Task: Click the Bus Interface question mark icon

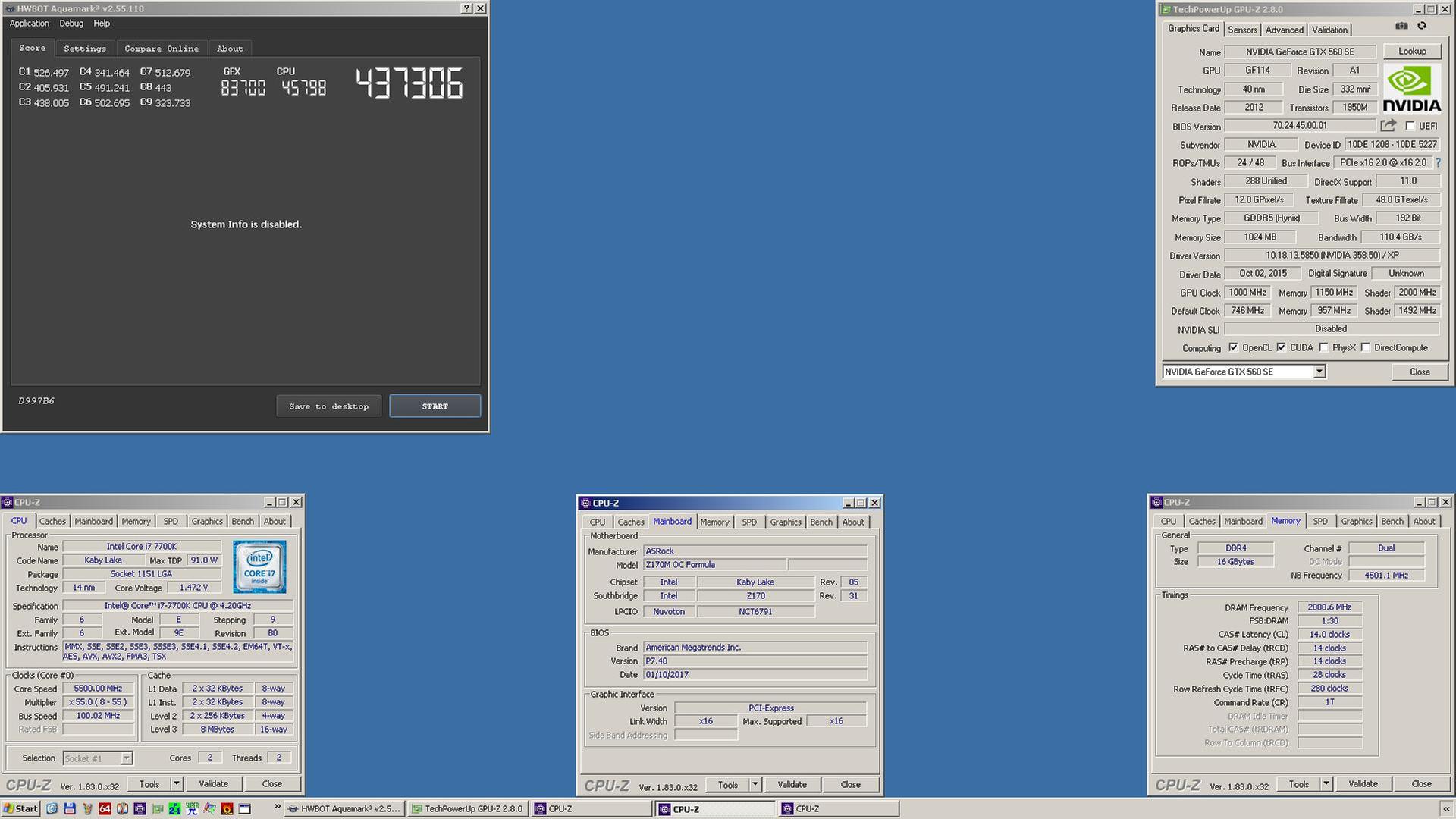Action: click(x=1438, y=162)
